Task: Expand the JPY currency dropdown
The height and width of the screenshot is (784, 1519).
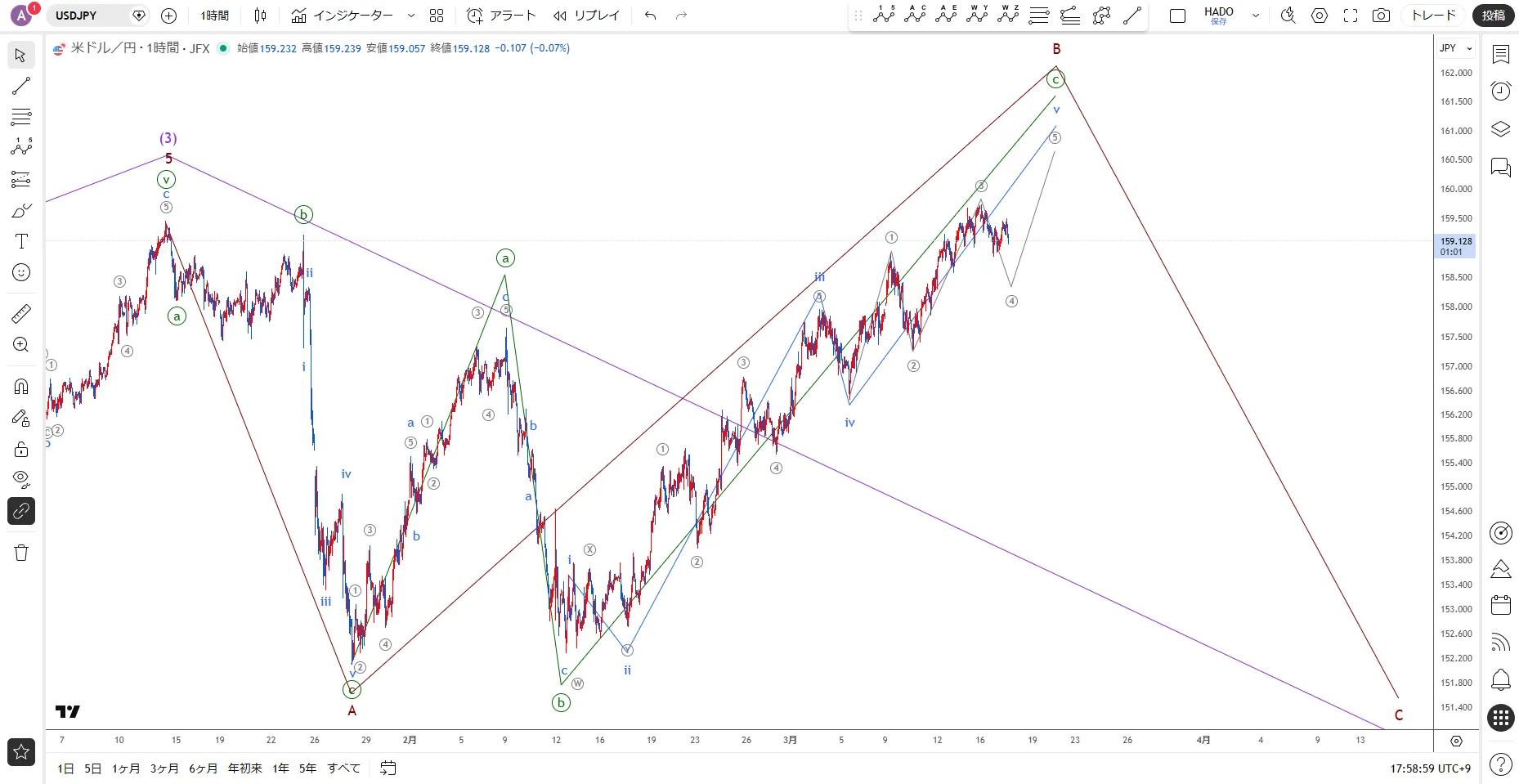Action: (1455, 48)
